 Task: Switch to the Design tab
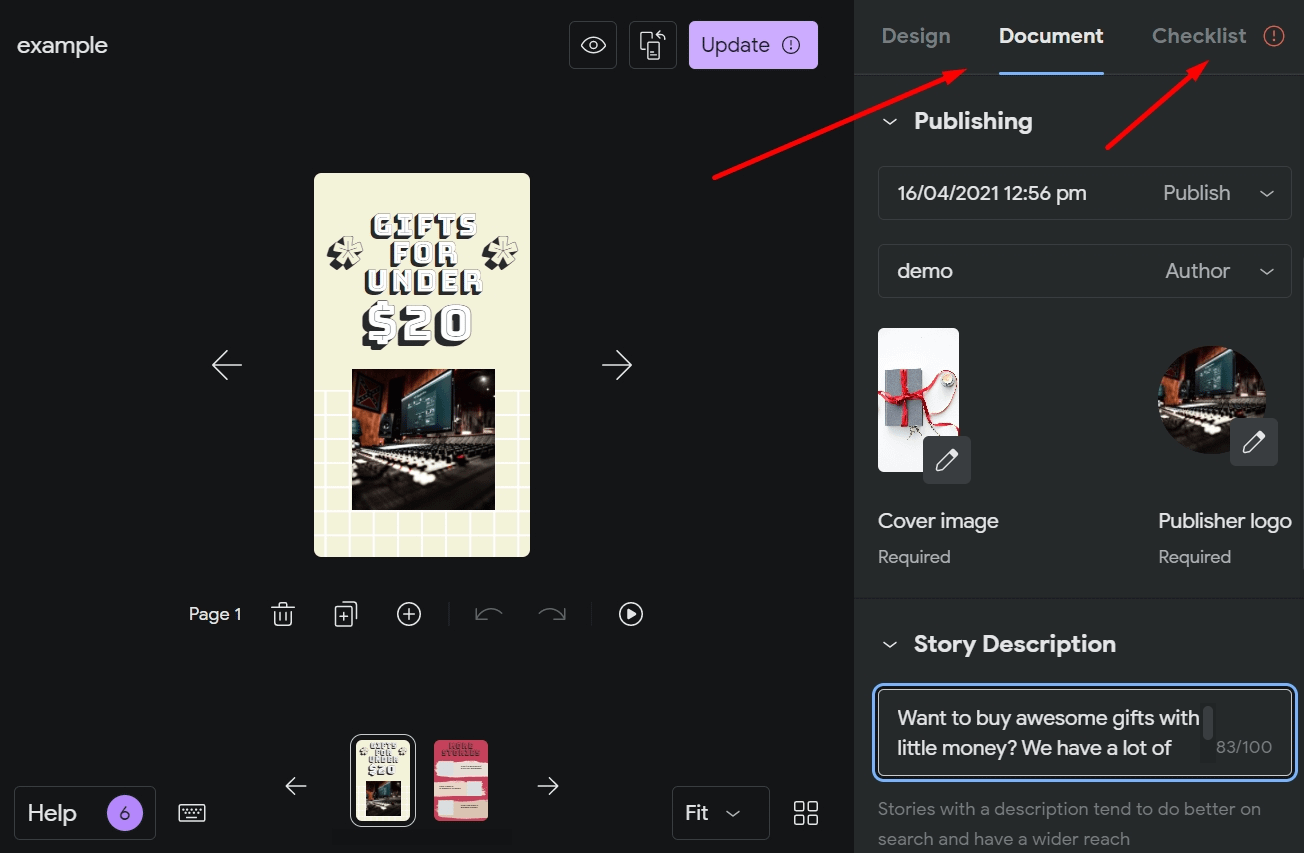coord(916,36)
